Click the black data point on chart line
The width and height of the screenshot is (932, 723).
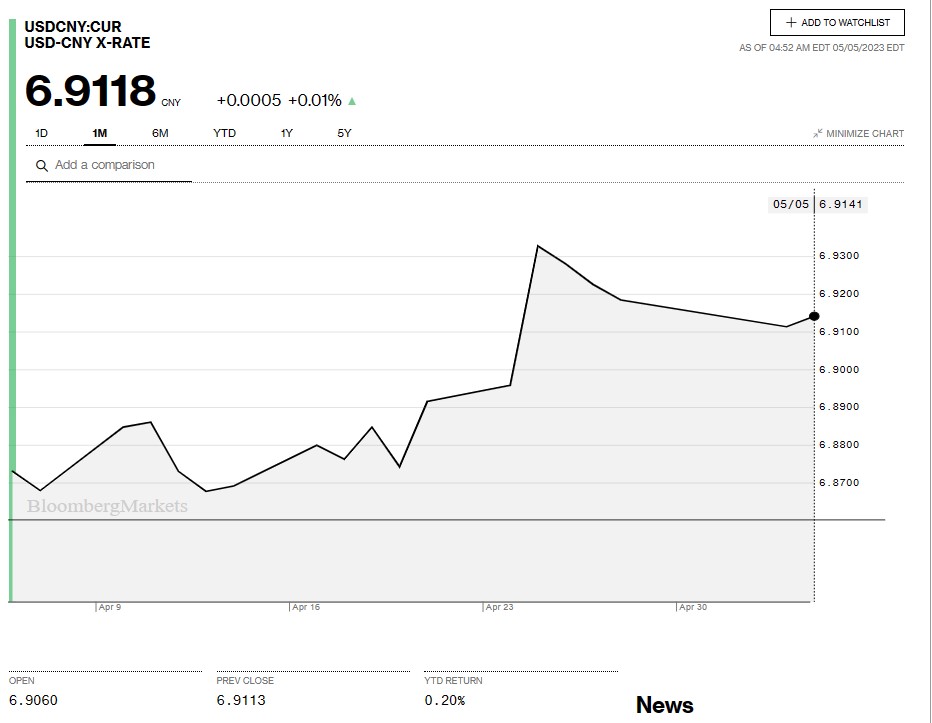click(x=814, y=316)
